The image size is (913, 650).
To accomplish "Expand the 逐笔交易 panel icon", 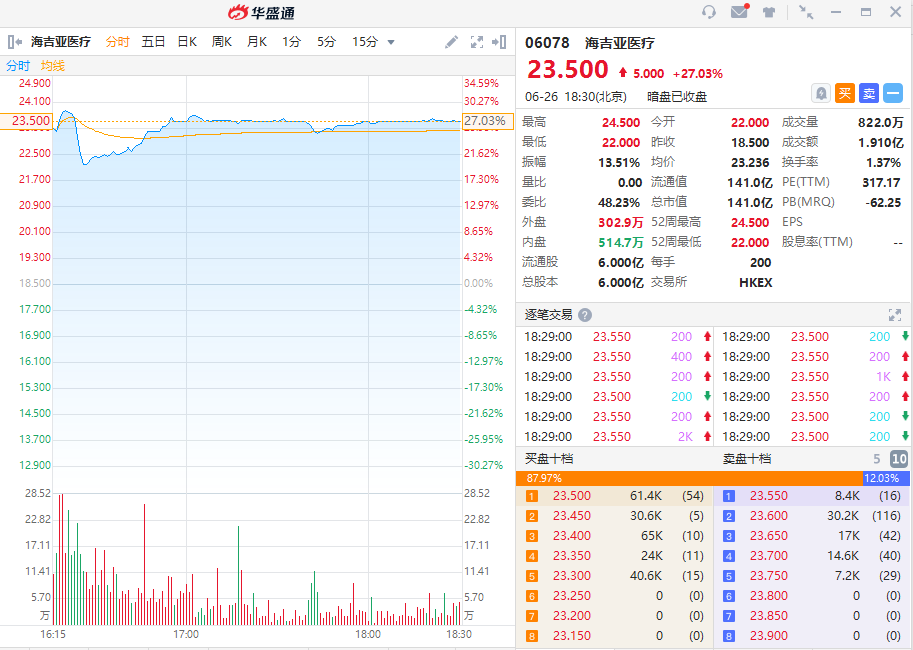I will point(895,315).
